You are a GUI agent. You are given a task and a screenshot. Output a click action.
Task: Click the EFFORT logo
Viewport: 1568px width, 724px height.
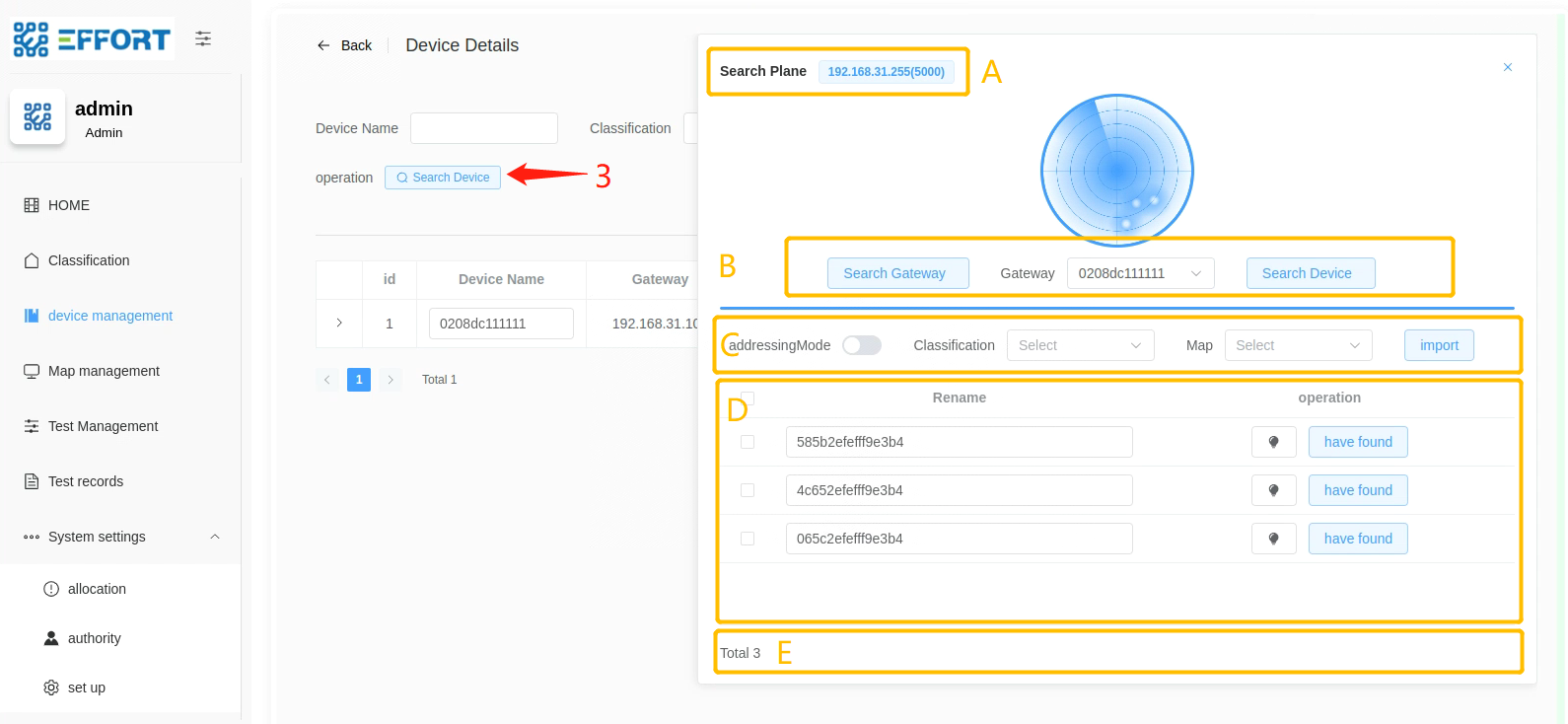[x=93, y=39]
